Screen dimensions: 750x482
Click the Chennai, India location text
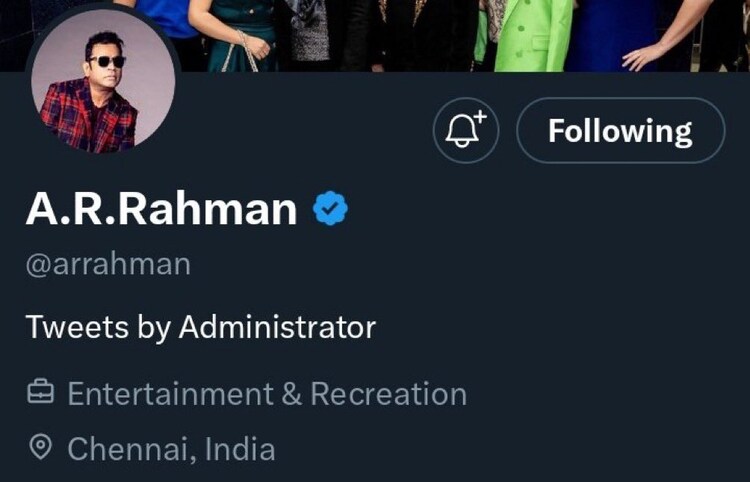pos(171,448)
